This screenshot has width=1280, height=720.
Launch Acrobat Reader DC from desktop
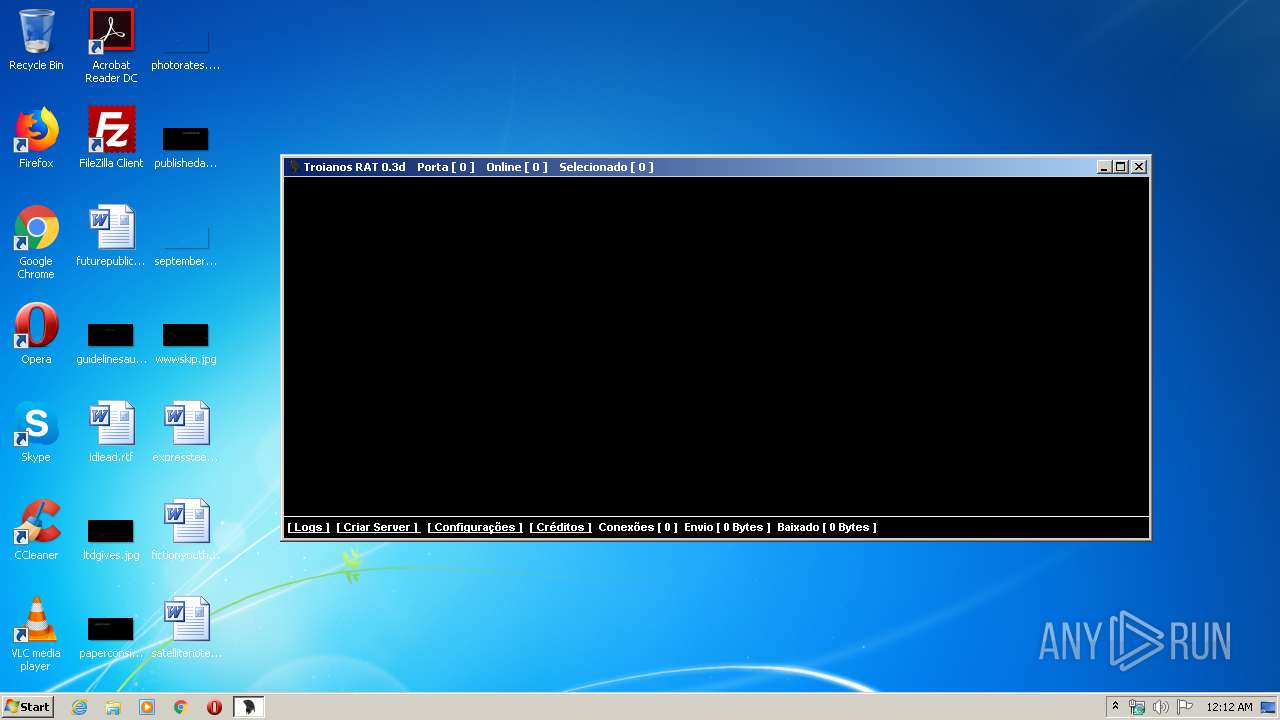pos(111,45)
